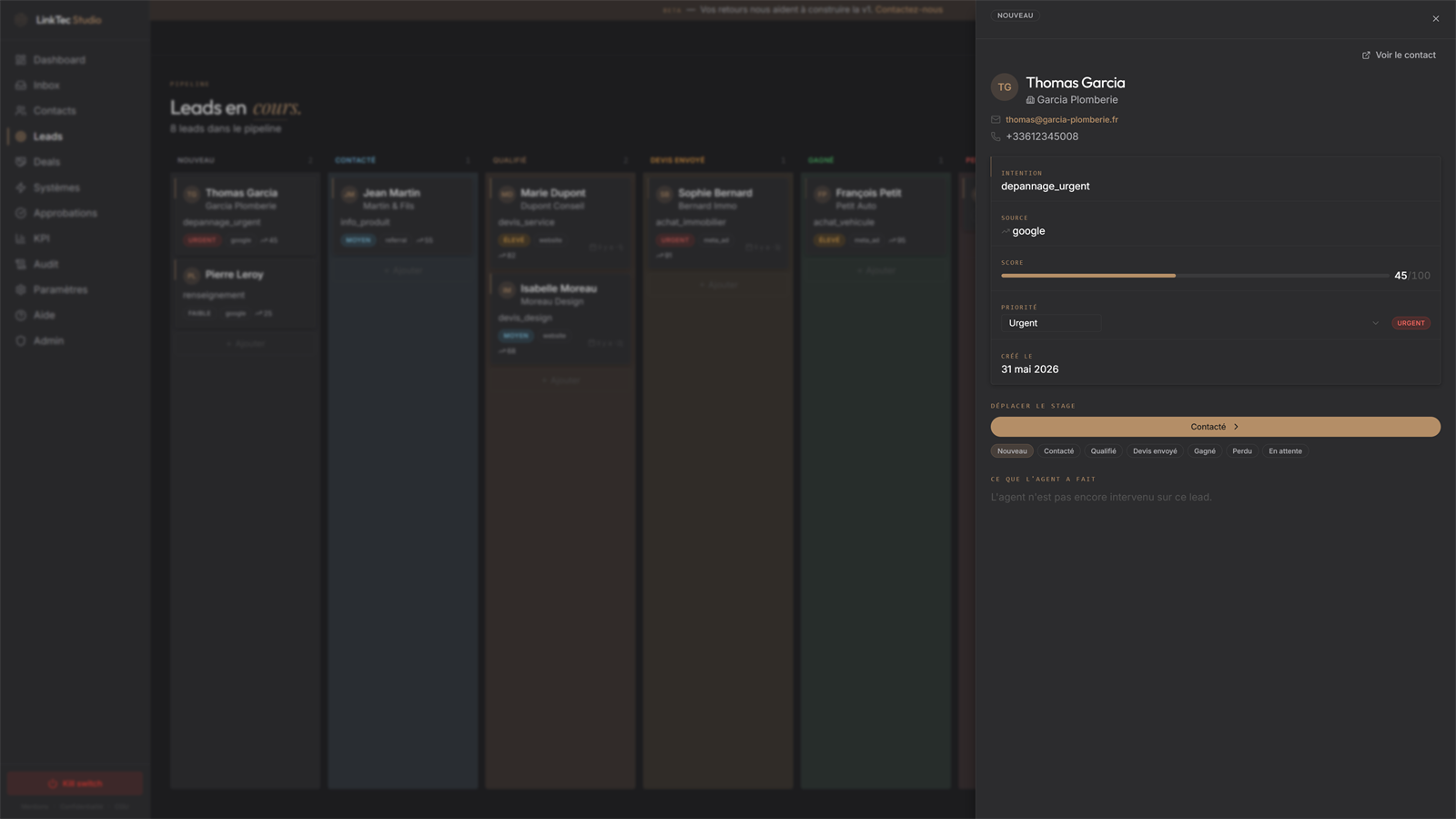The width and height of the screenshot is (1456, 819).
Task: Close the lead detail panel
Action: 1436,19
